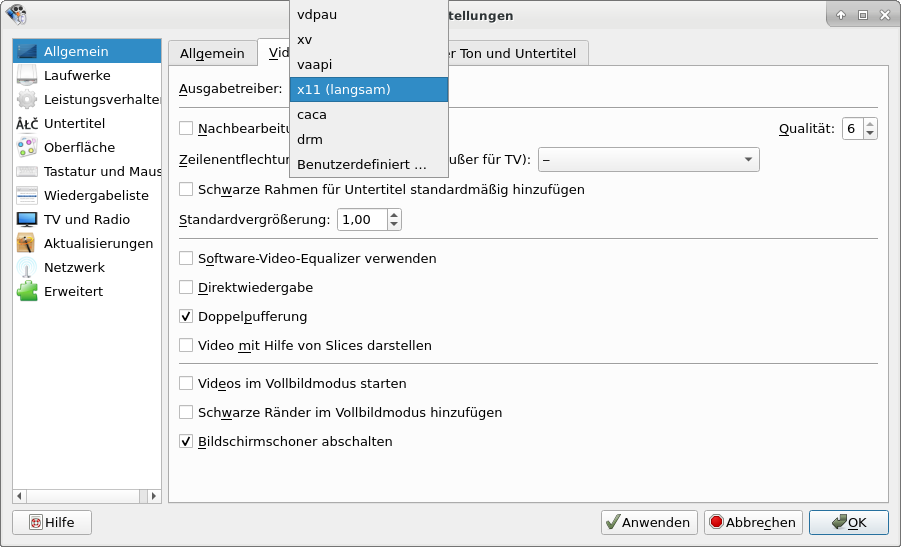This screenshot has width=901, height=547.
Task: Select the Untertitel category icon
Action: tap(27, 124)
